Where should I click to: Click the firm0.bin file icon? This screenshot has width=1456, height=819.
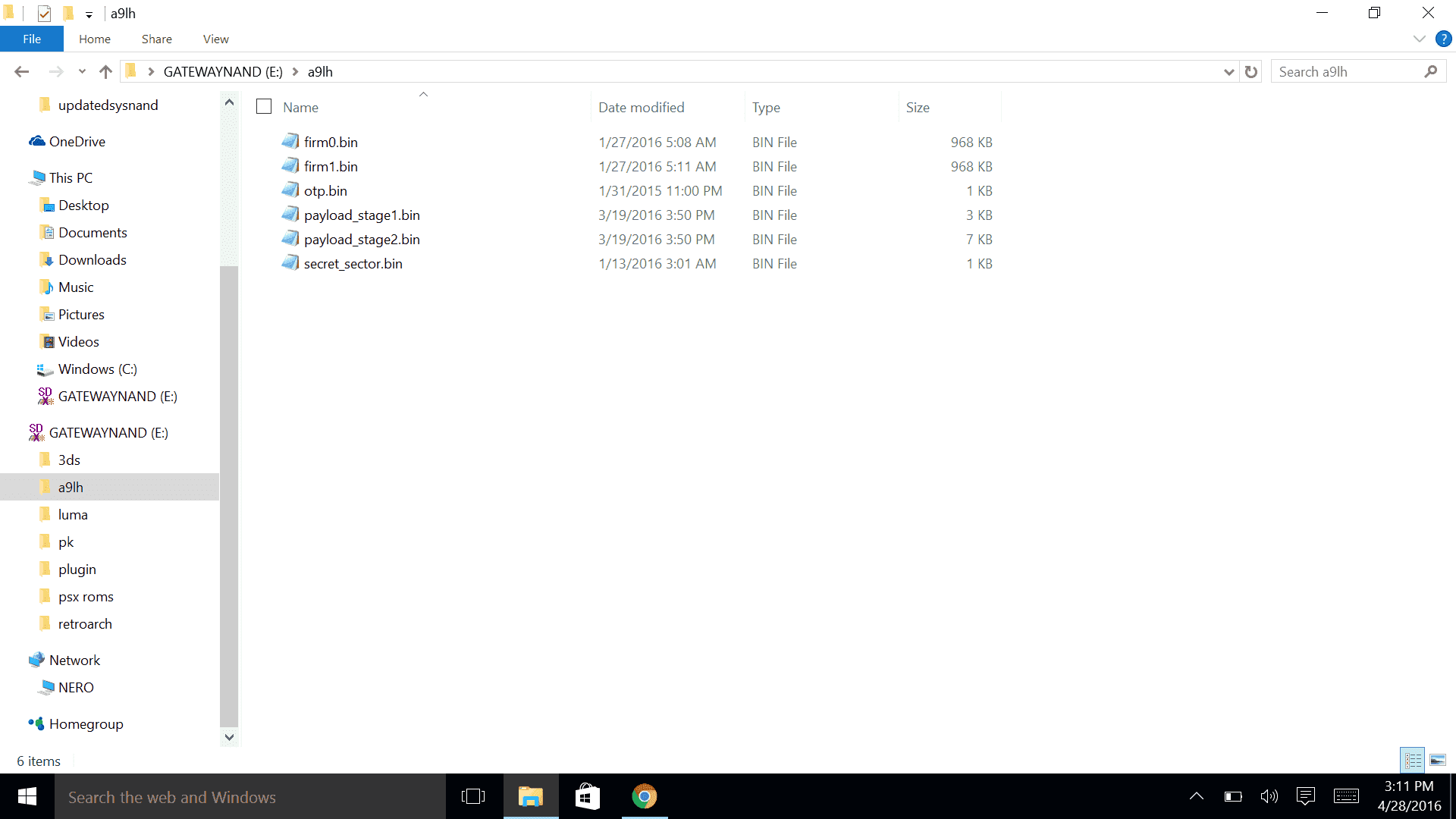[x=290, y=142]
